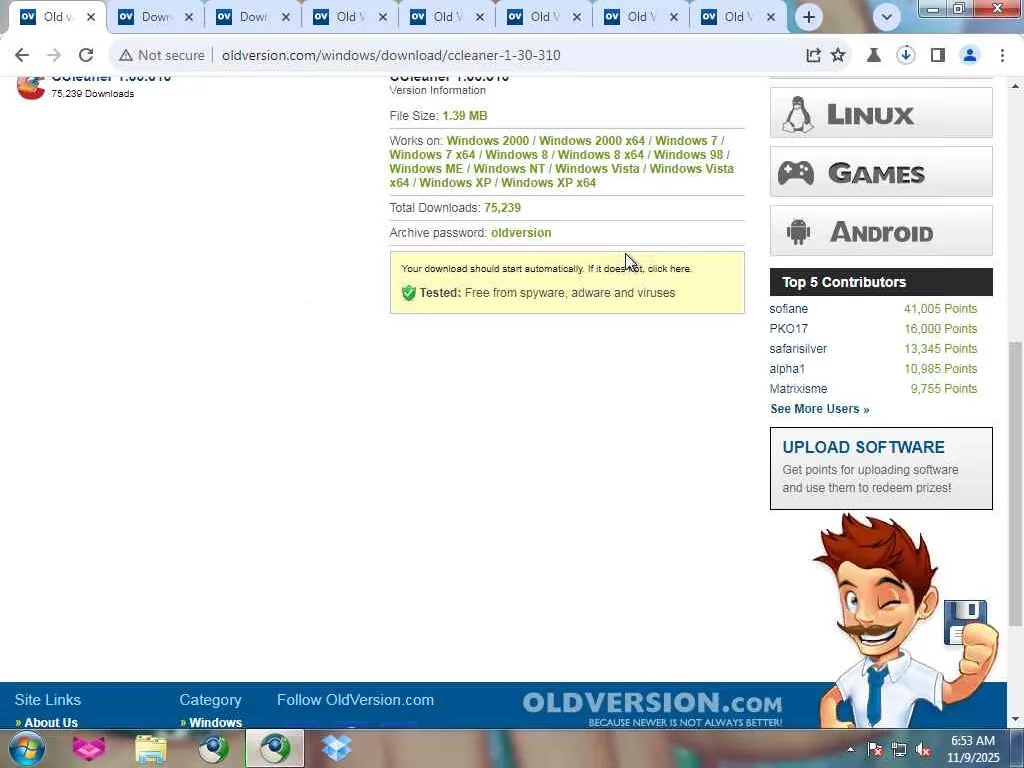Viewport: 1024px width, 768px height.
Task: Open the Android category button
Action: click(881, 231)
